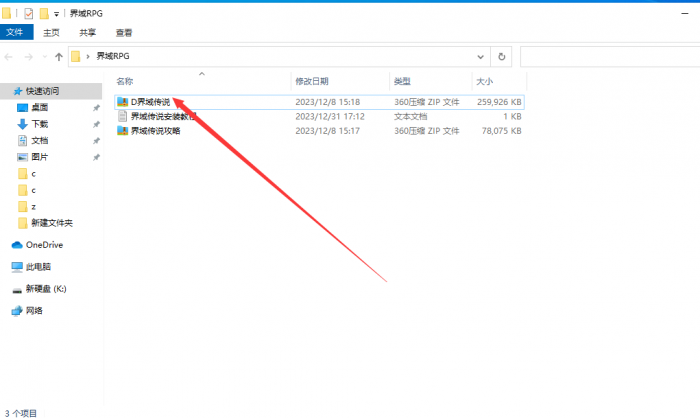
Task: Click the pin icon next to 桌面
Action: [x=96, y=108]
